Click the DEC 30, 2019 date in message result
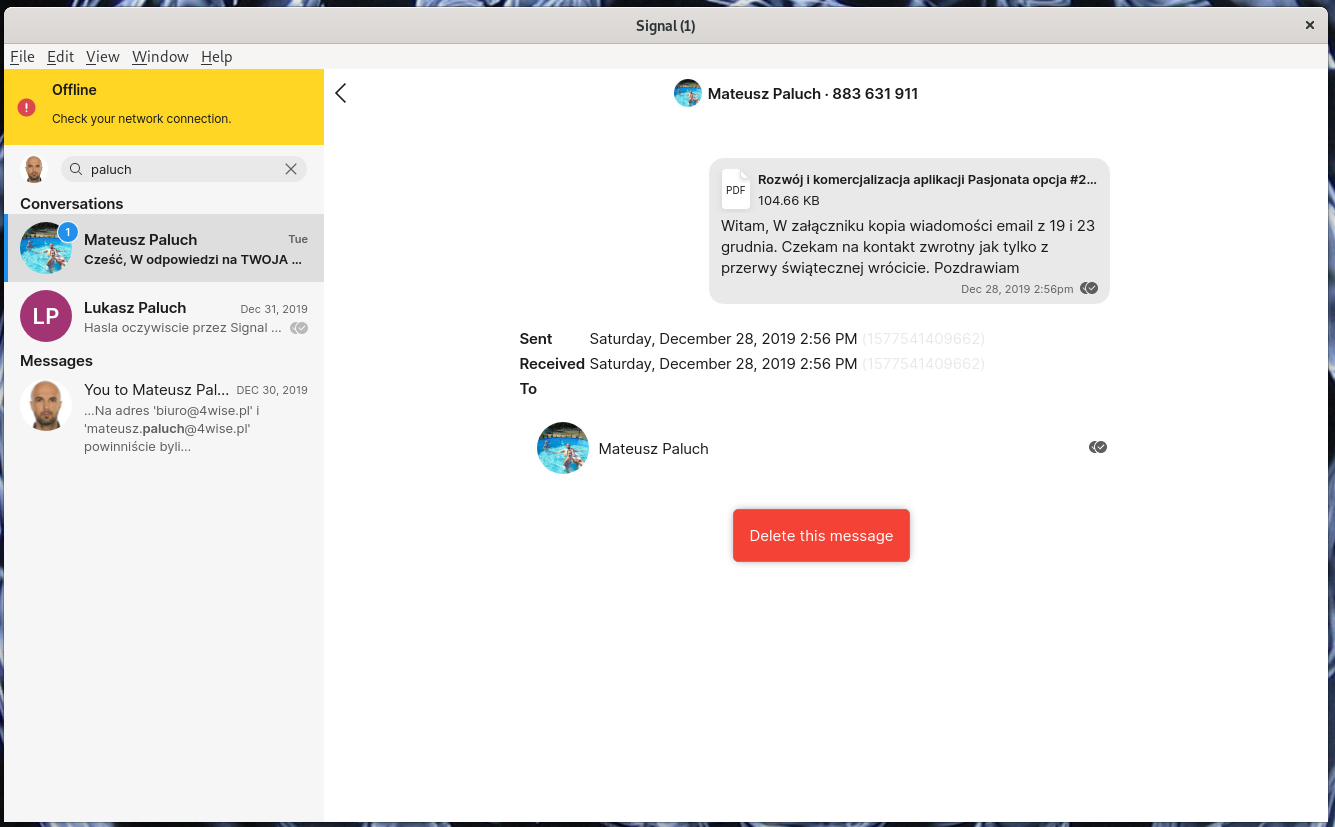Image resolution: width=1335 pixels, height=827 pixels. [x=272, y=390]
